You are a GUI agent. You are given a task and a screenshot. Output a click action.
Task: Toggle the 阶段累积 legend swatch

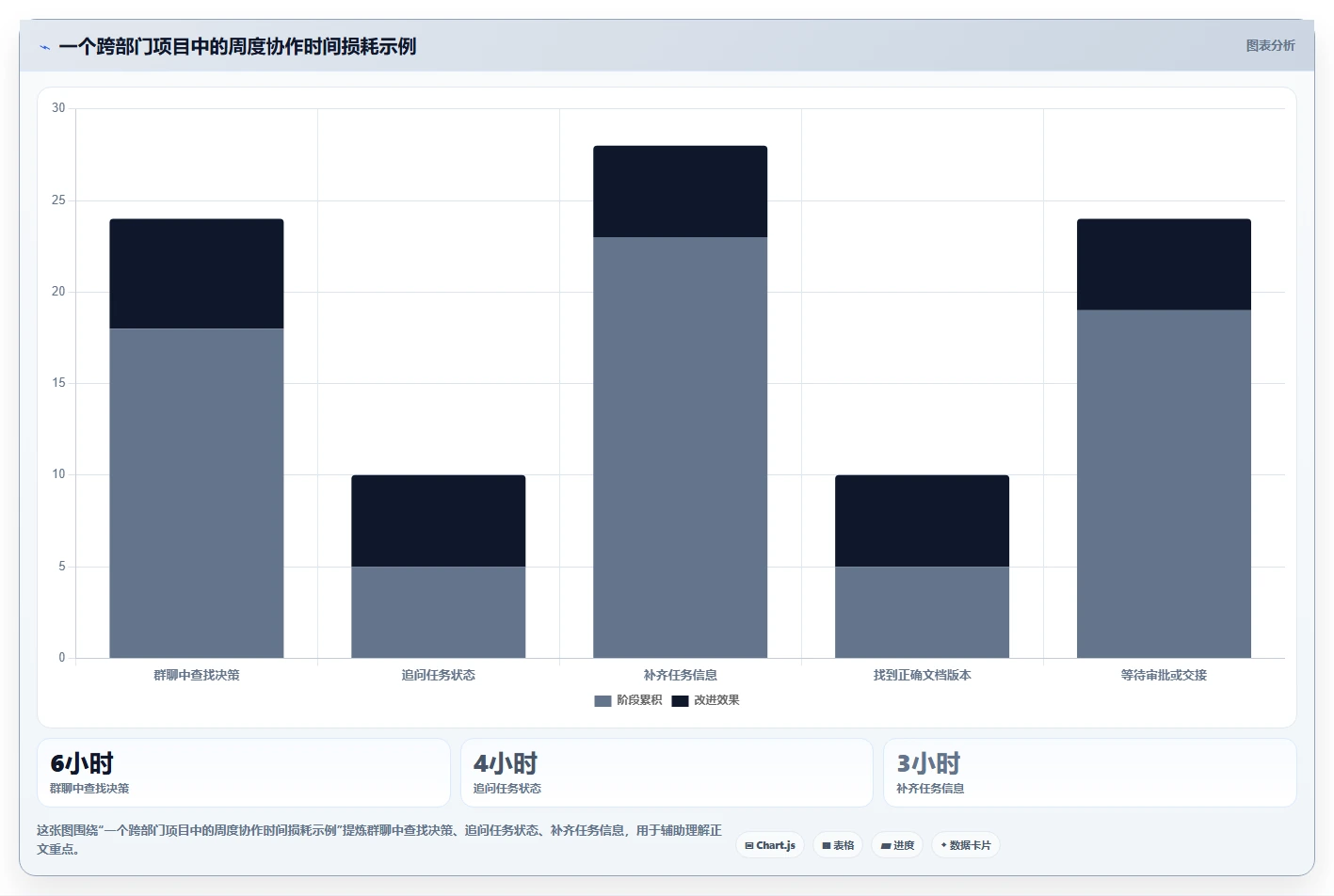603,701
